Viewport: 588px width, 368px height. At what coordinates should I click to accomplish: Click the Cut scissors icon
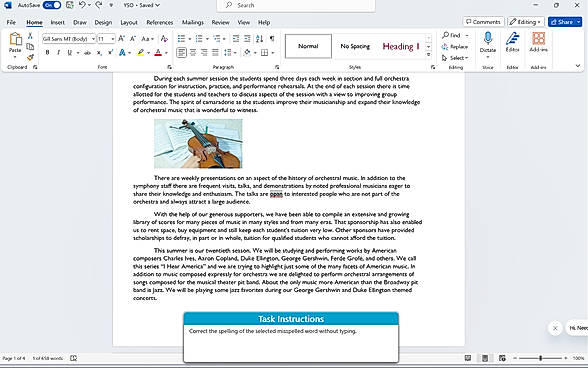(30, 36)
